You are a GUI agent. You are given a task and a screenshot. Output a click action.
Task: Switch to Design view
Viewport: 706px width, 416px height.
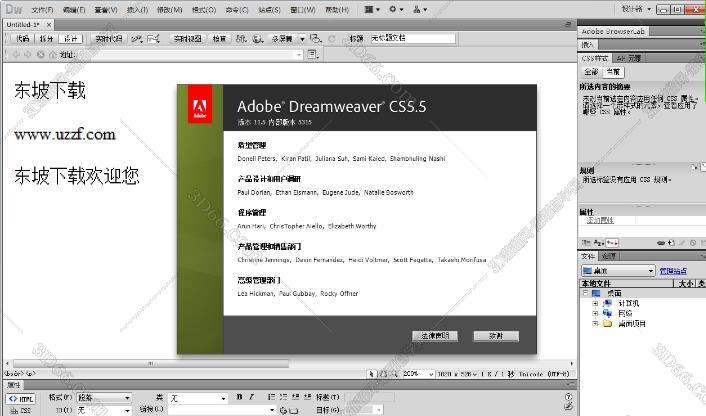[x=71, y=39]
